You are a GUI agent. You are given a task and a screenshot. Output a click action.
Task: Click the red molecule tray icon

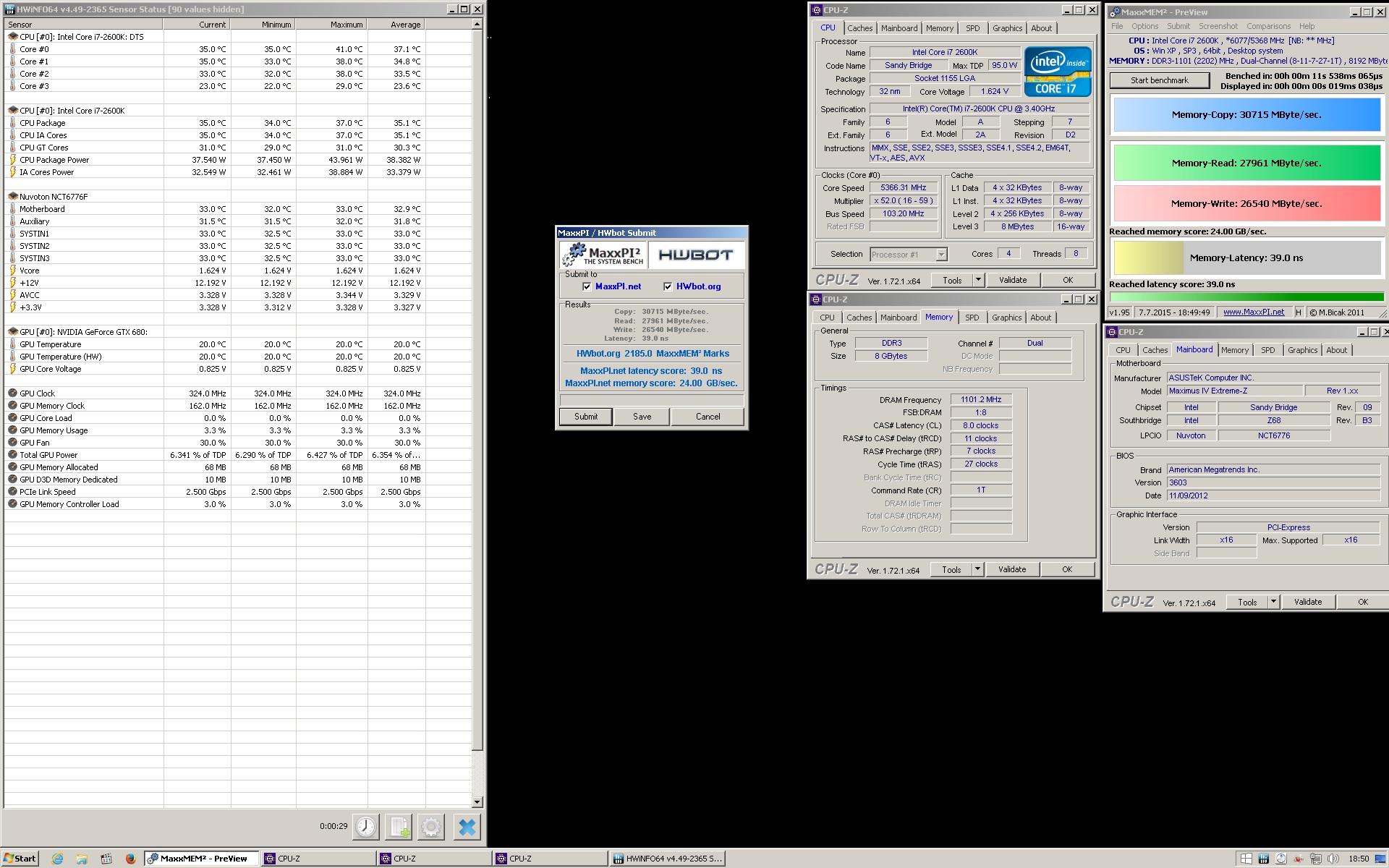pyautogui.click(x=1298, y=859)
